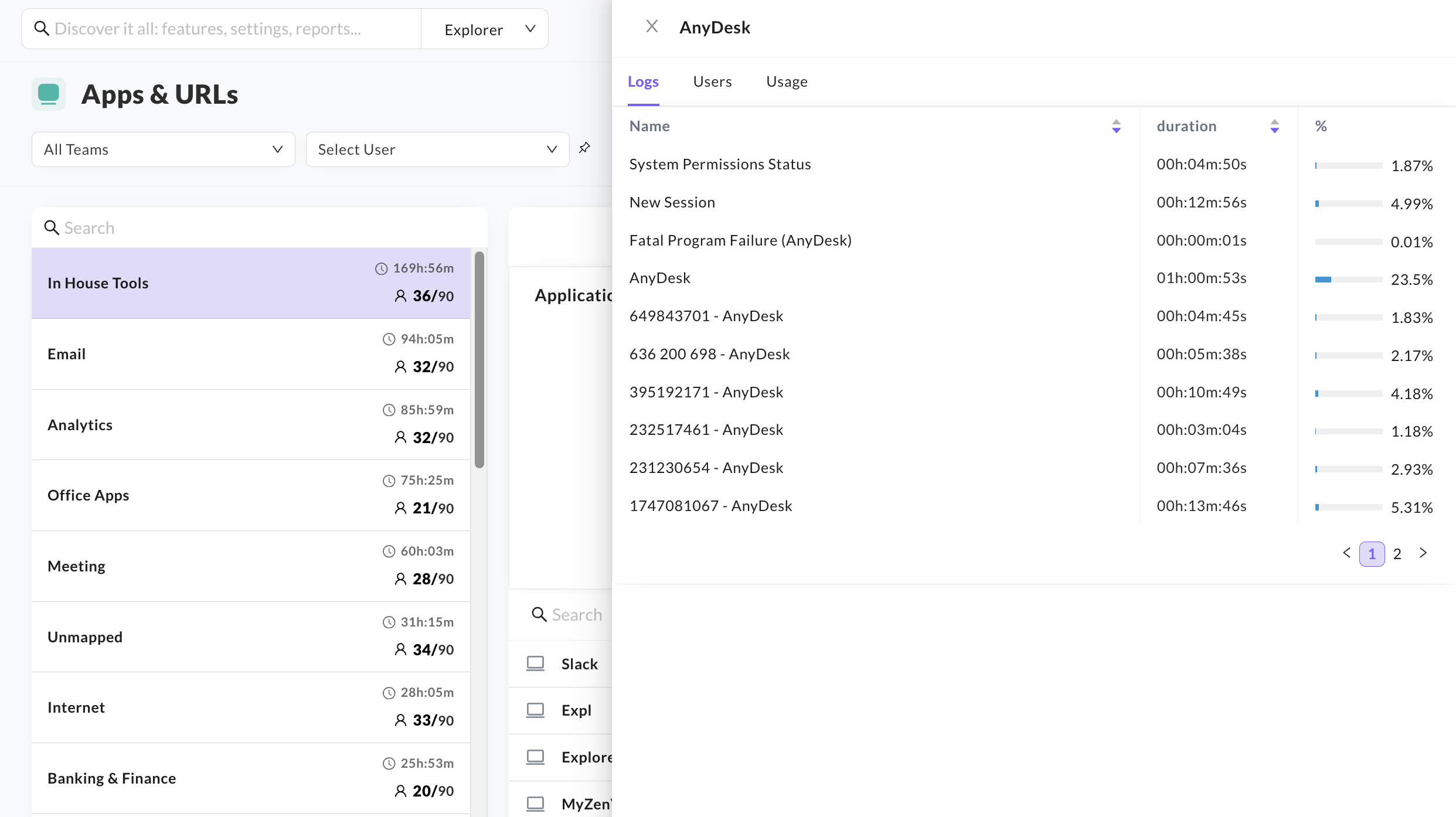Select the Meeting category
Image resolution: width=1456 pixels, height=817 pixels.
tap(251, 566)
